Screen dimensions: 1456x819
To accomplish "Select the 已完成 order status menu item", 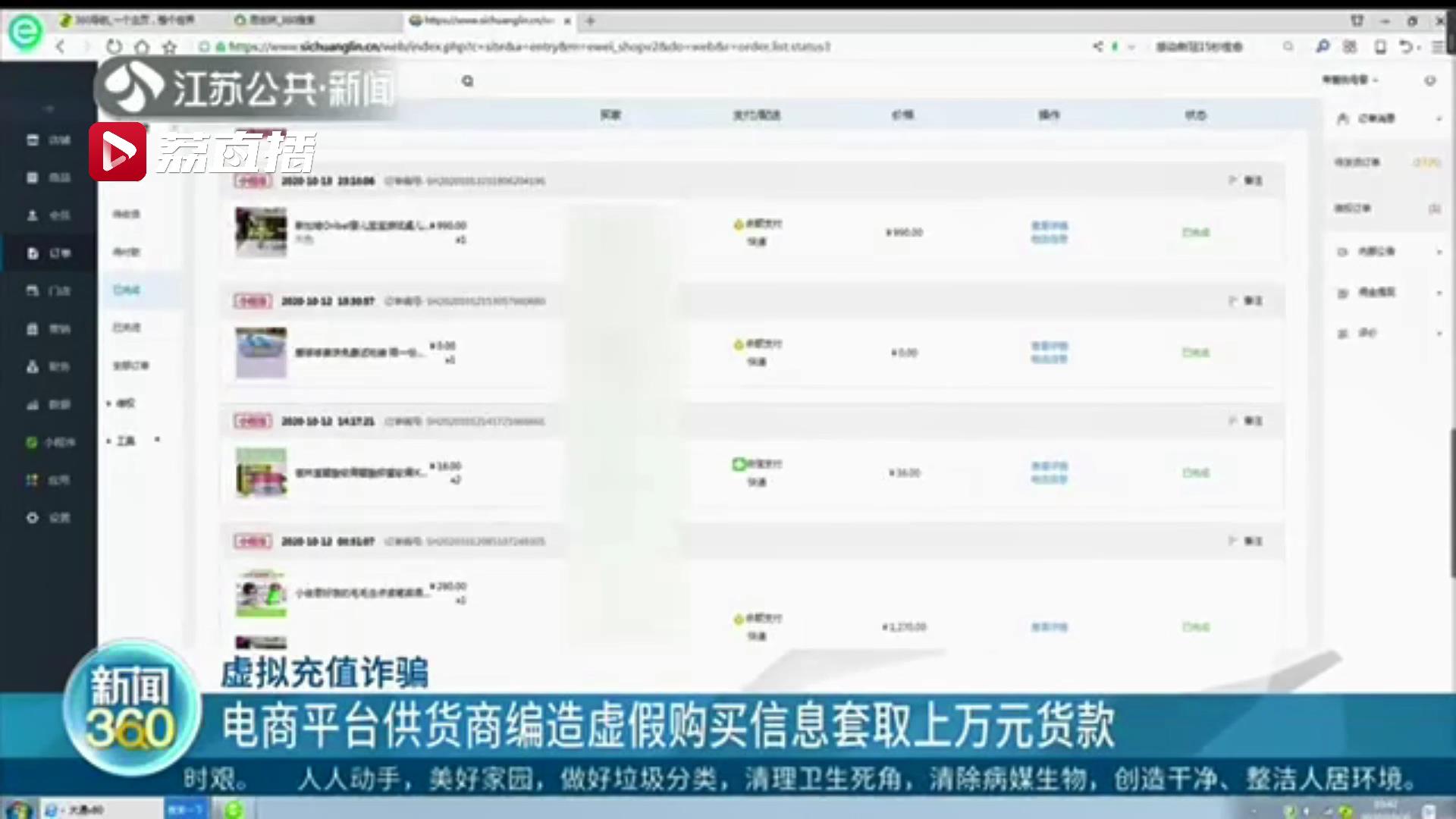I will [x=127, y=290].
